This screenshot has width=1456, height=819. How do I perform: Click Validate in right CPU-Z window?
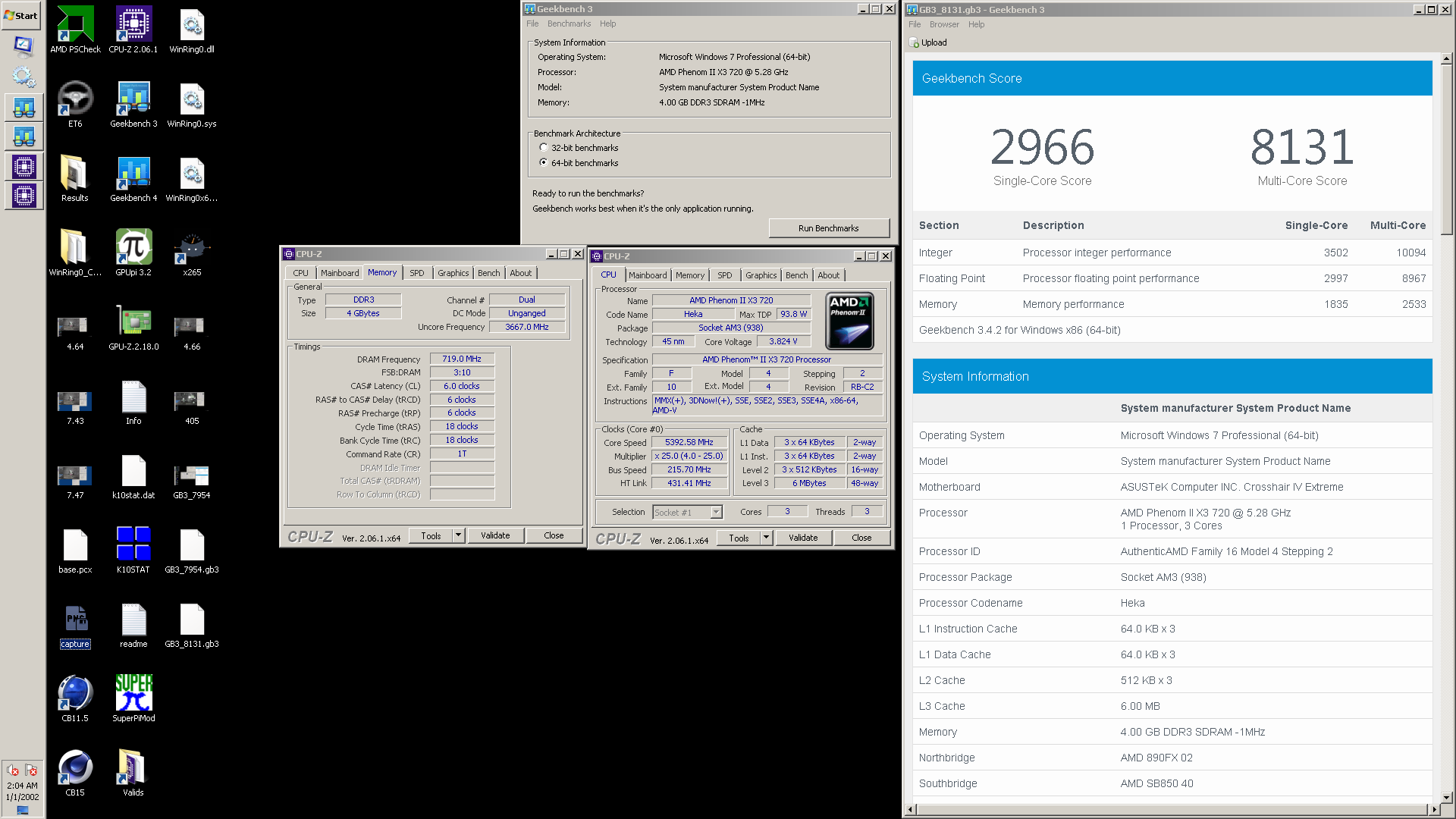click(x=803, y=538)
